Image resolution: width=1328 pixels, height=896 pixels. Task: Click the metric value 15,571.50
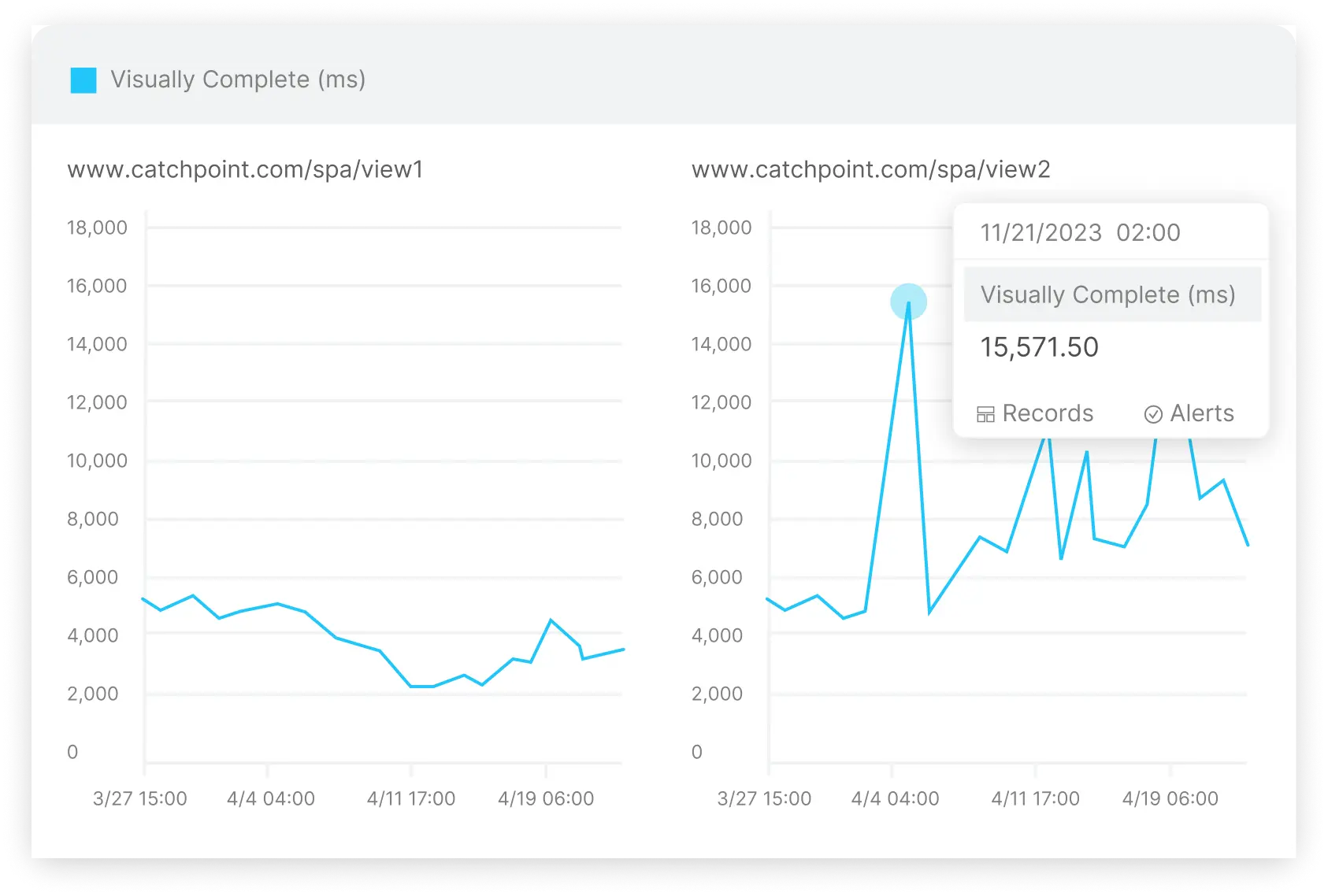click(x=1039, y=347)
